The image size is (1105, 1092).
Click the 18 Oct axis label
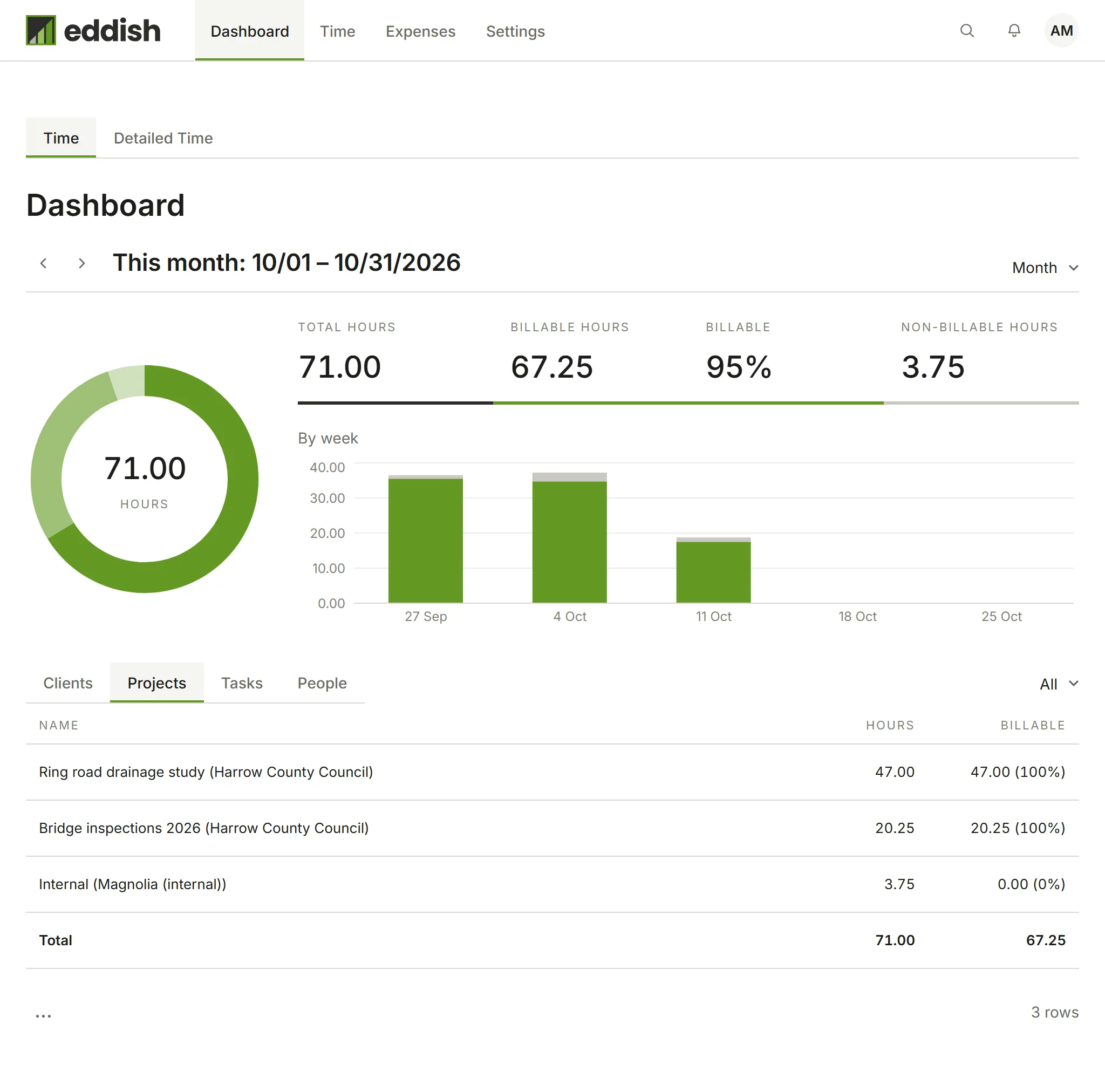point(857,616)
